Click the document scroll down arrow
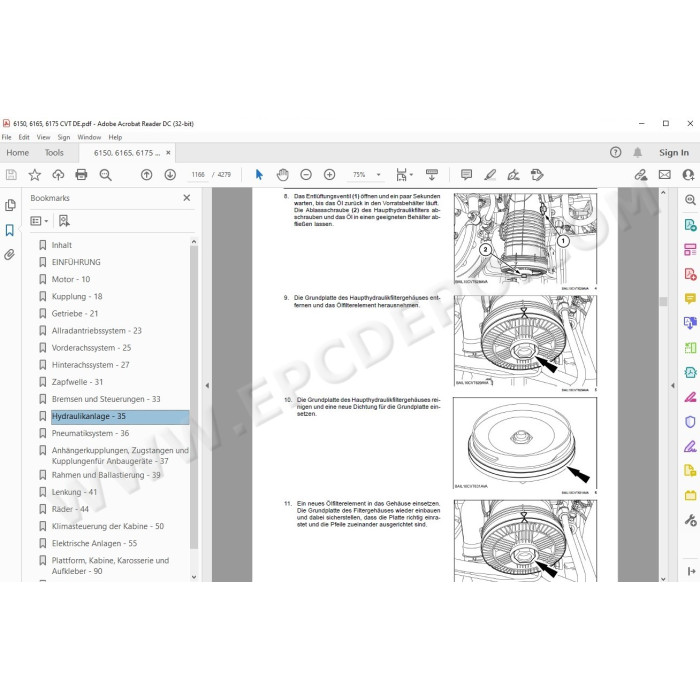Image resolution: width=700 pixels, height=700 pixels. [x=663, y=579]
